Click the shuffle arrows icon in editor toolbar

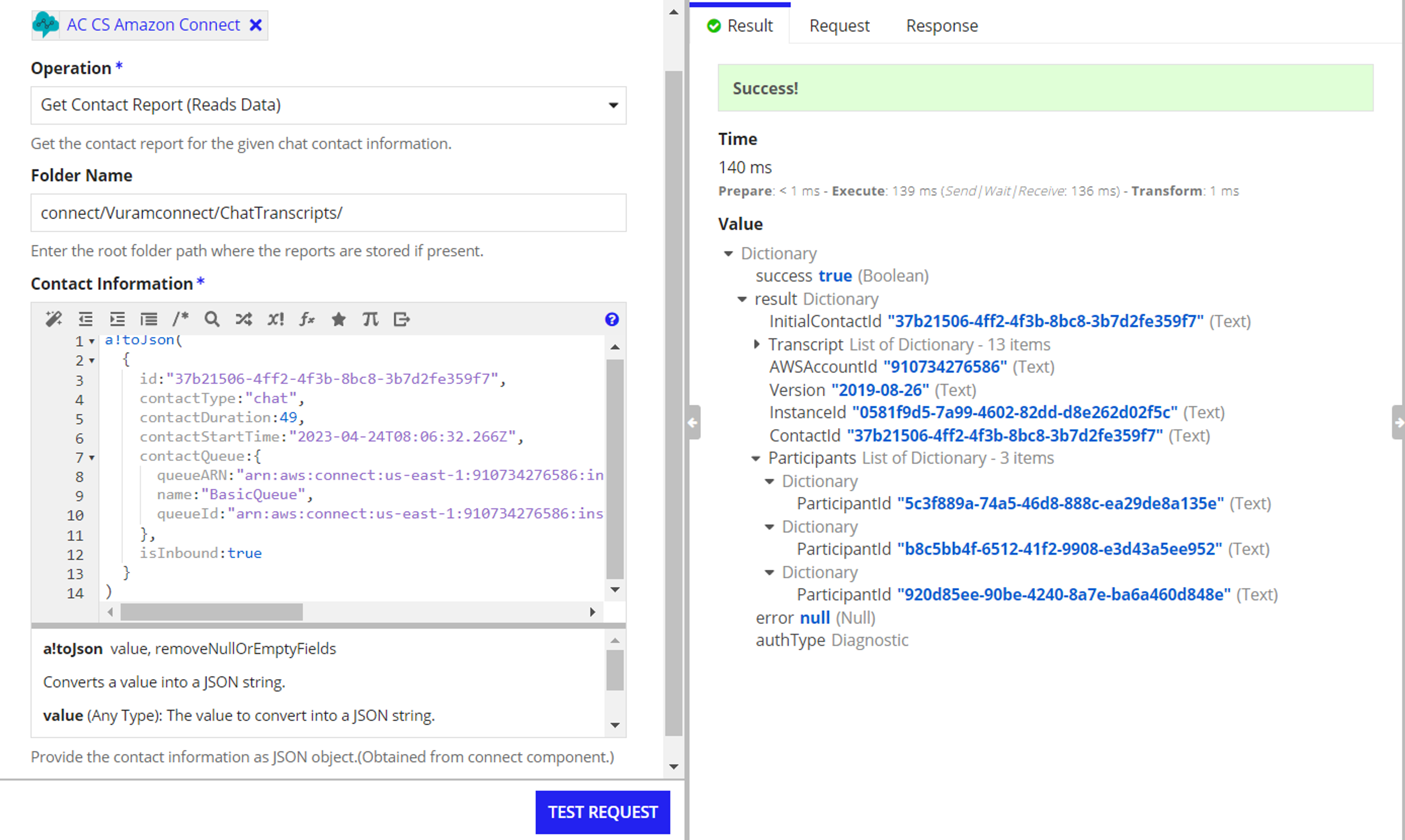[x=244, y=319]
